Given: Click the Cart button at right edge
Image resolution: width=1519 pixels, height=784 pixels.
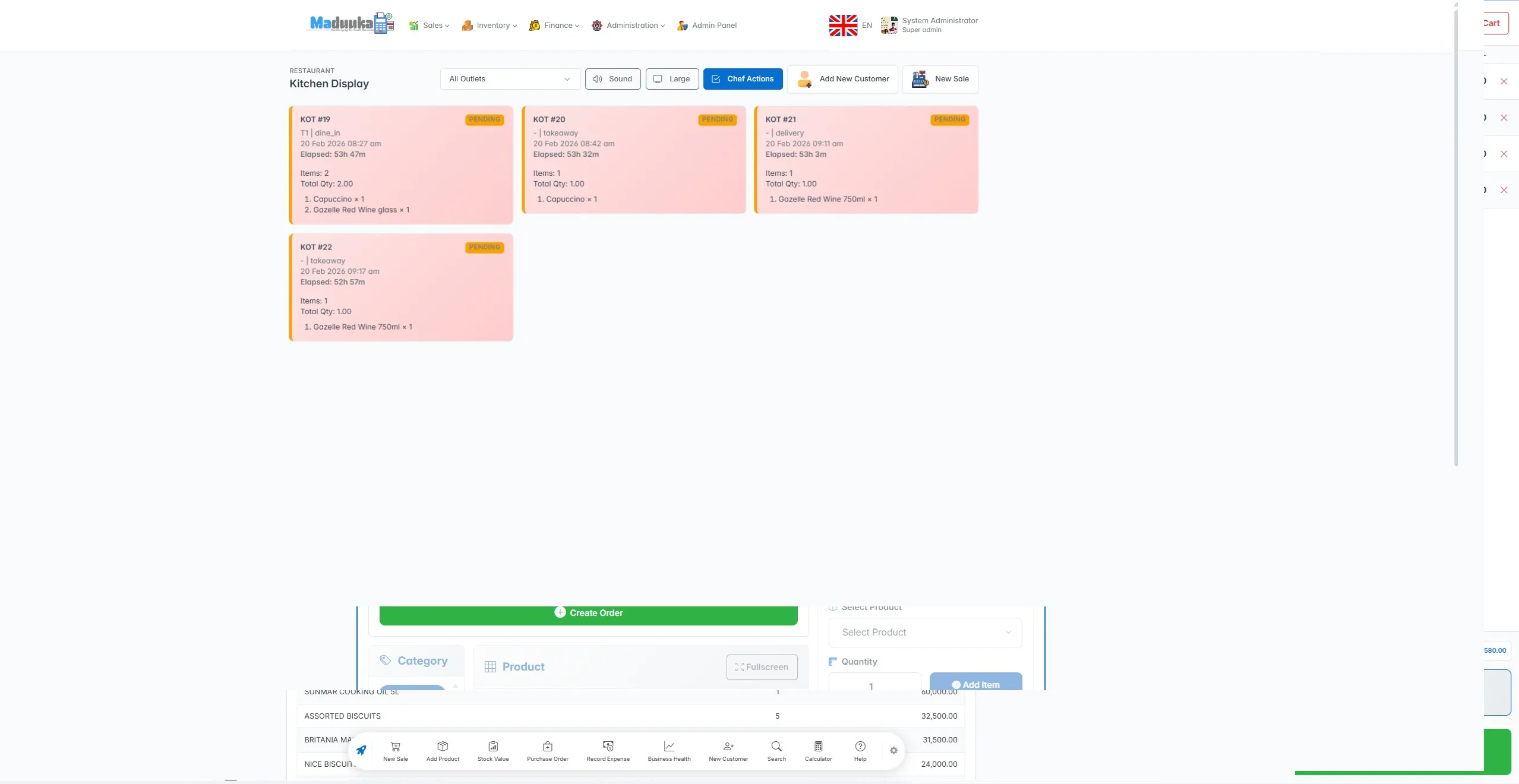Looking at the screenshot, I should pyautogui.click(x=1496, y=23).
